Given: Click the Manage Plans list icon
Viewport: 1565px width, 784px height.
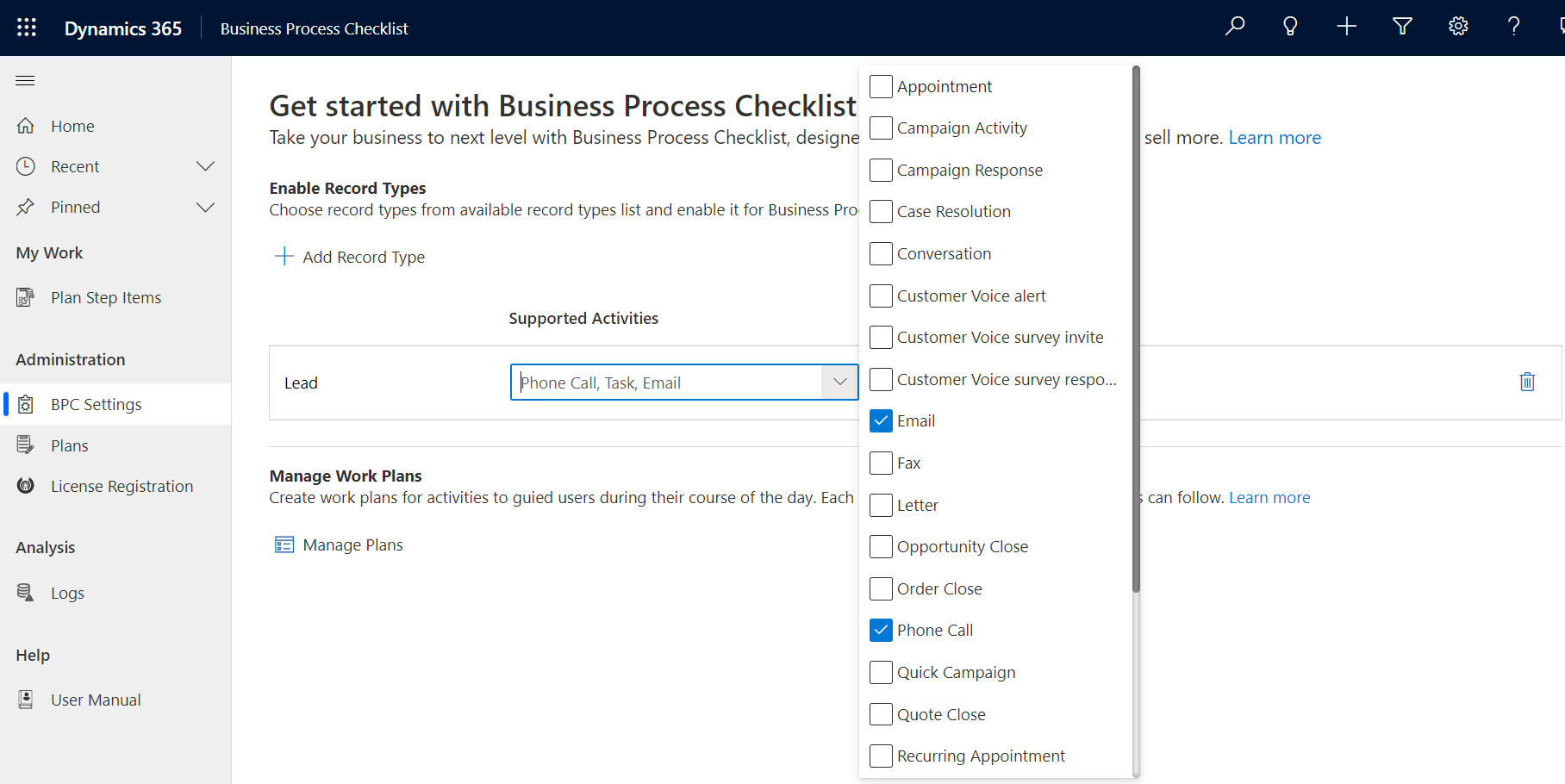Looking at the screenshot, I should [284, 544].
